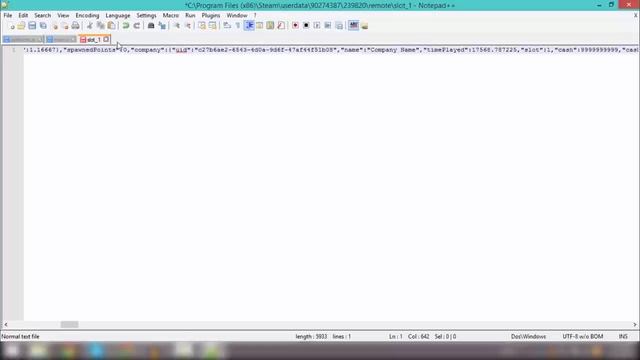The width and height of the screenshot is (640, 360).
Task: Close the slot_1 tab via its X
Action: coord(106,40)
